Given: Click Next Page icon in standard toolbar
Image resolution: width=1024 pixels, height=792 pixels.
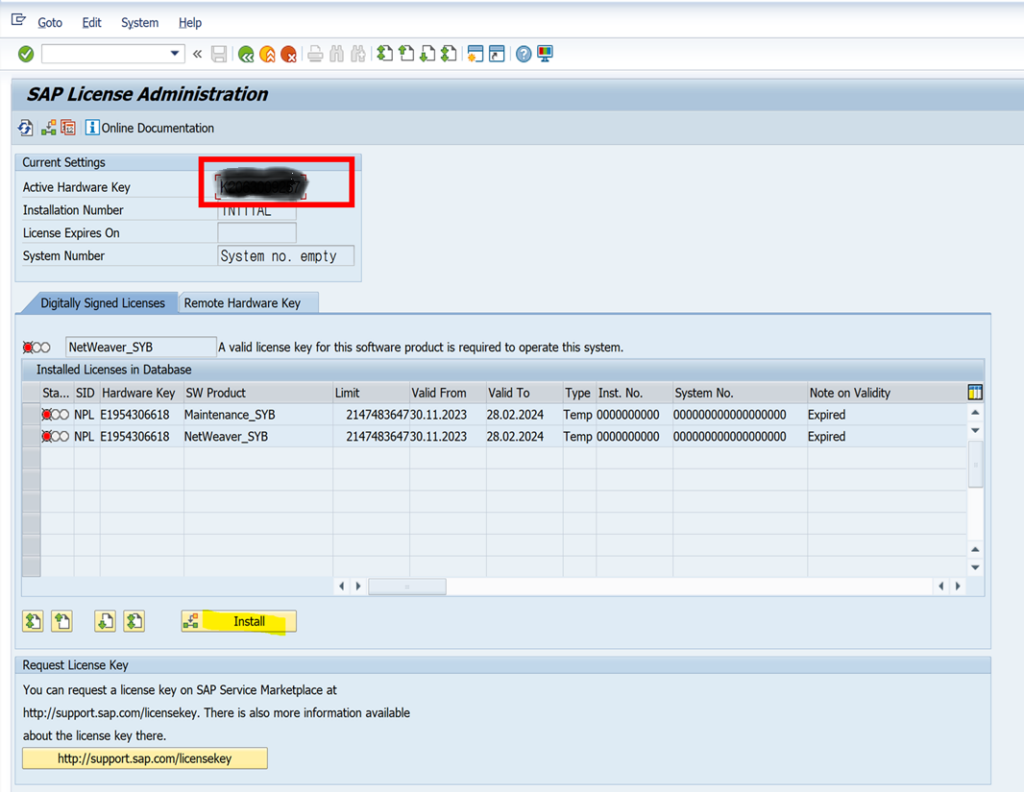Looking at the screenshot, I should point(427,54).
